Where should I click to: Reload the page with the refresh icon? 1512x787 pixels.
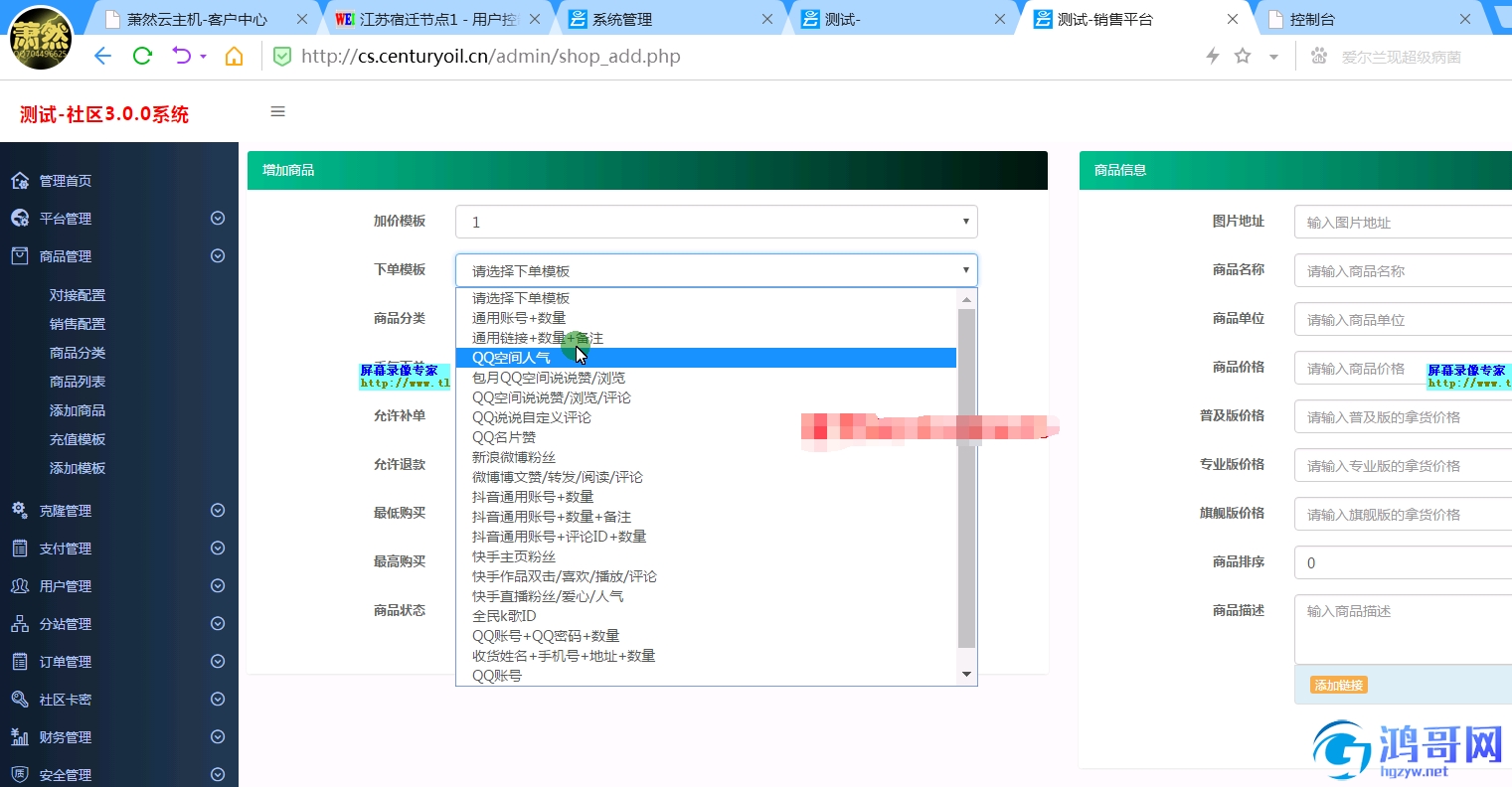142,57
